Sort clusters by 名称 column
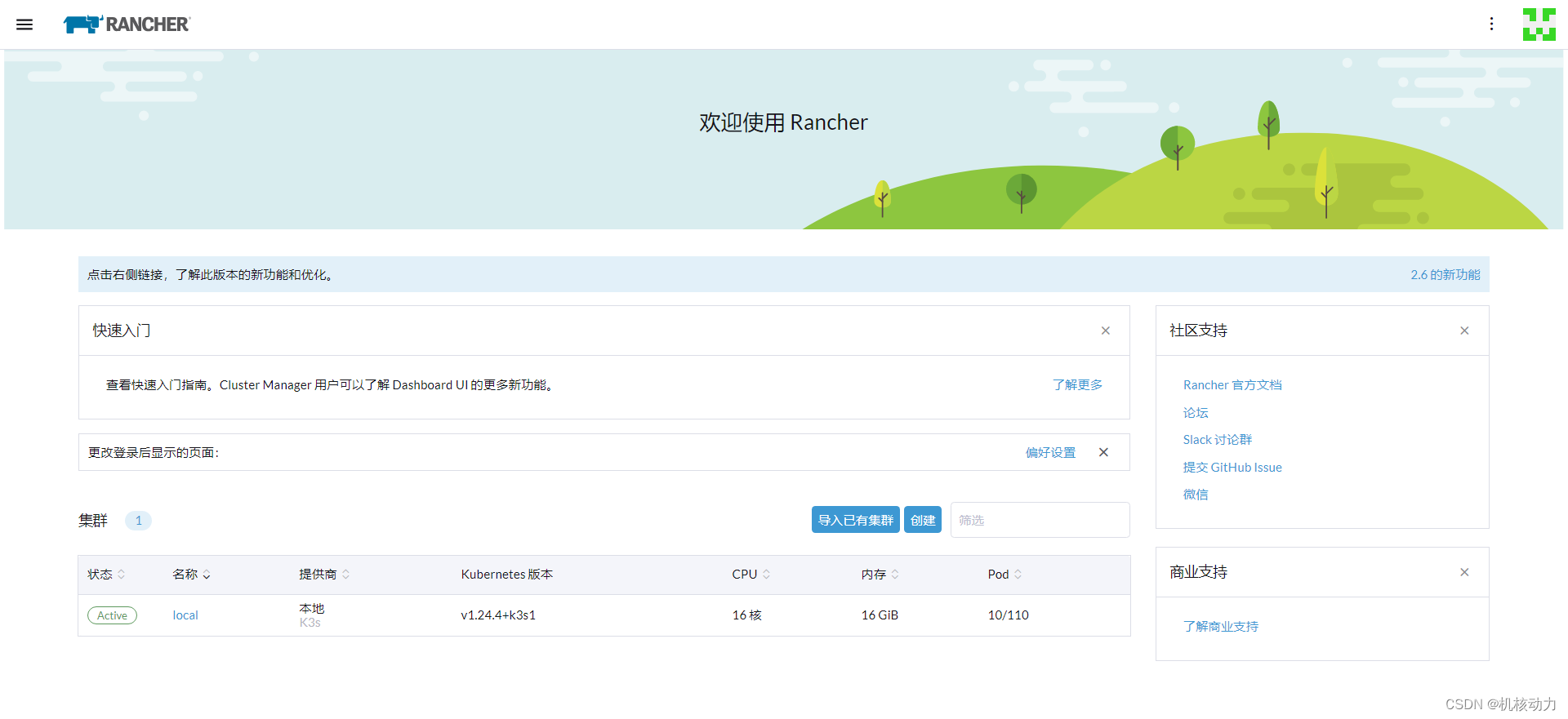This screenshot has height=719, width=1568. tap(191, 575)
